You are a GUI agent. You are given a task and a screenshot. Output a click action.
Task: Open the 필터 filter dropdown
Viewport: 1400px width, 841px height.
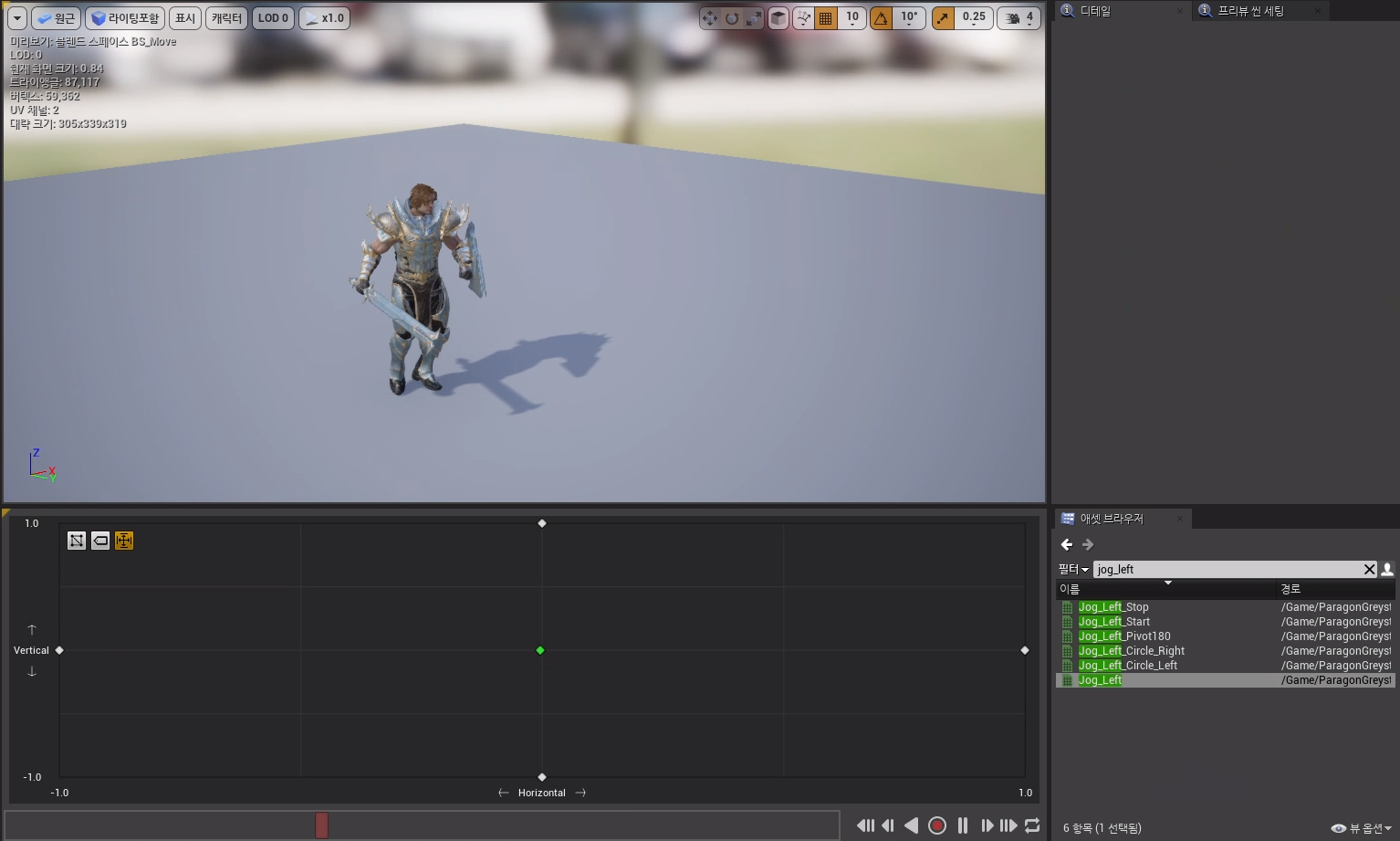[1073, 569]
